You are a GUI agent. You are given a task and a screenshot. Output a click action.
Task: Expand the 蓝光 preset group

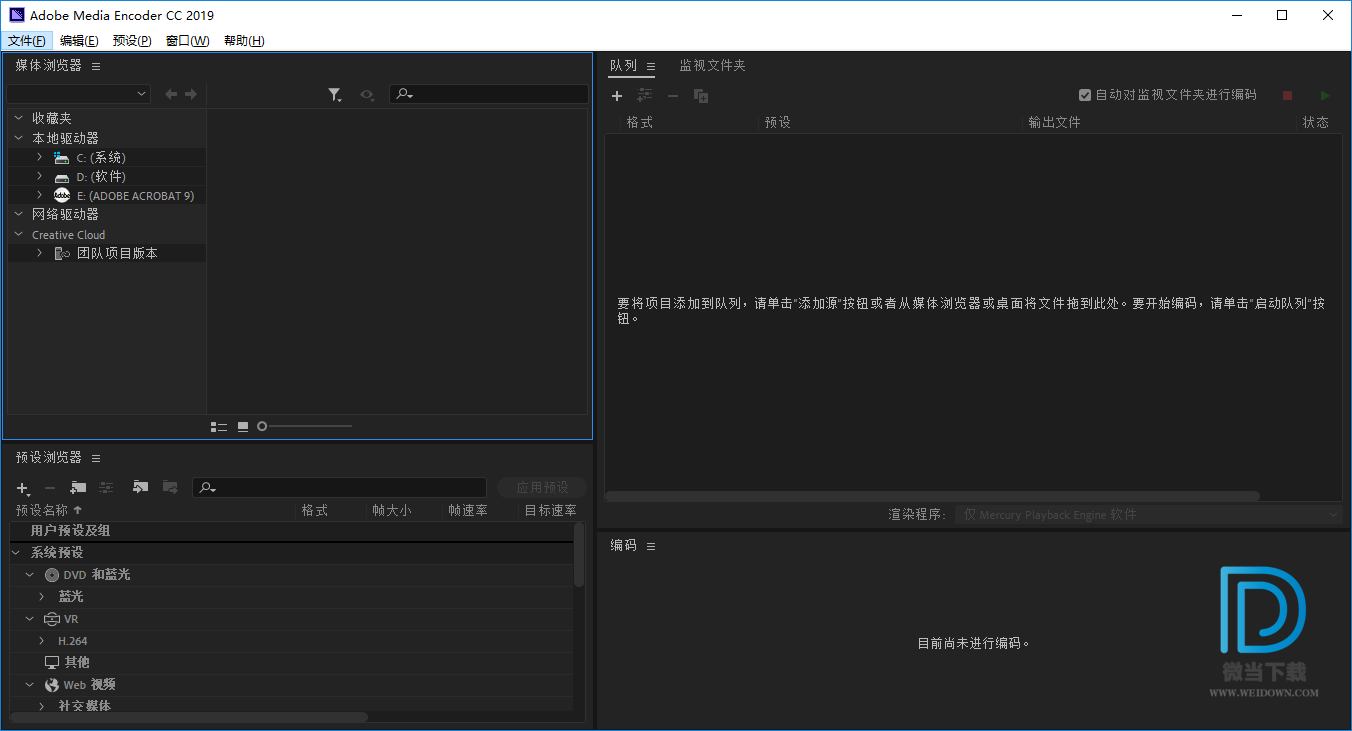click(42, 596)
